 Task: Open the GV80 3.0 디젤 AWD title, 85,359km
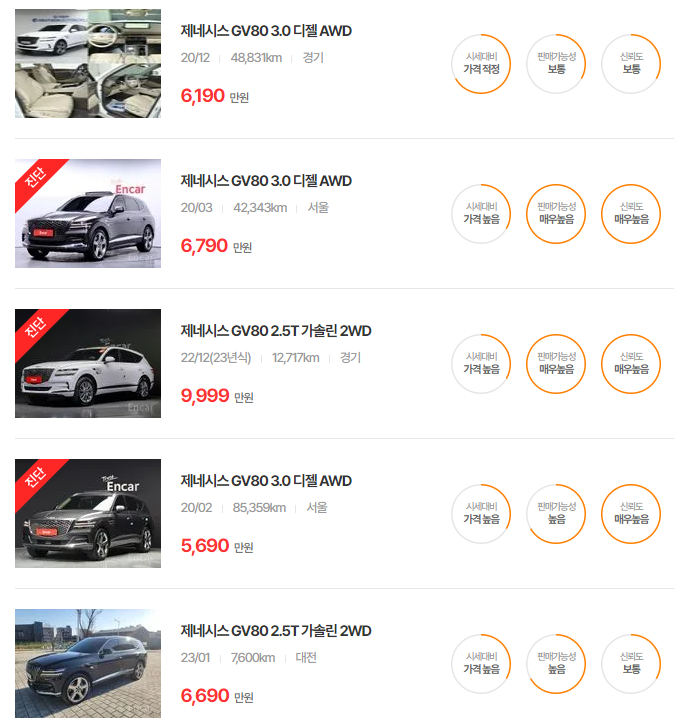(x=266, y=481)
